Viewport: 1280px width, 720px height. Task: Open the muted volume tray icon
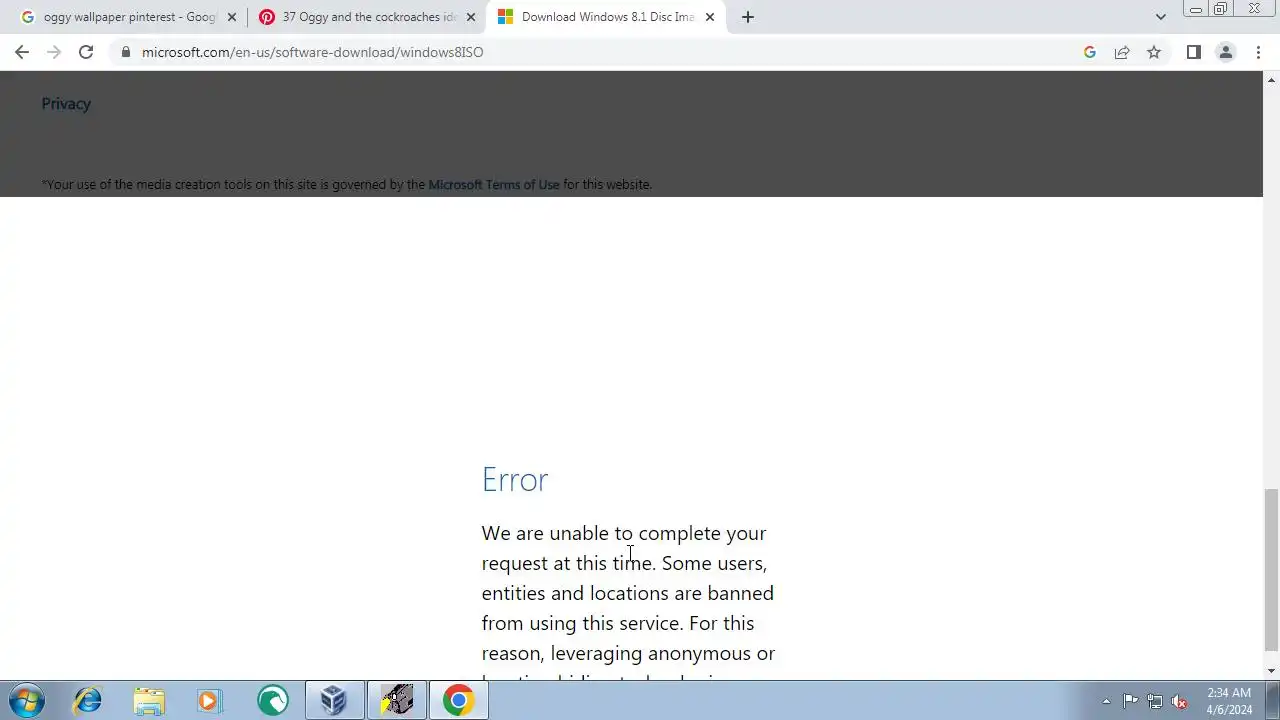point(1179,701)
